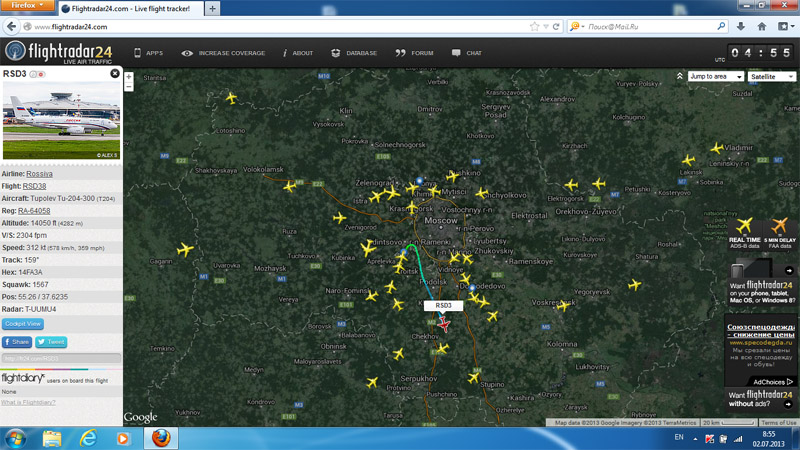Open the 'What is Flightdiary?' link

pos(28,403)
